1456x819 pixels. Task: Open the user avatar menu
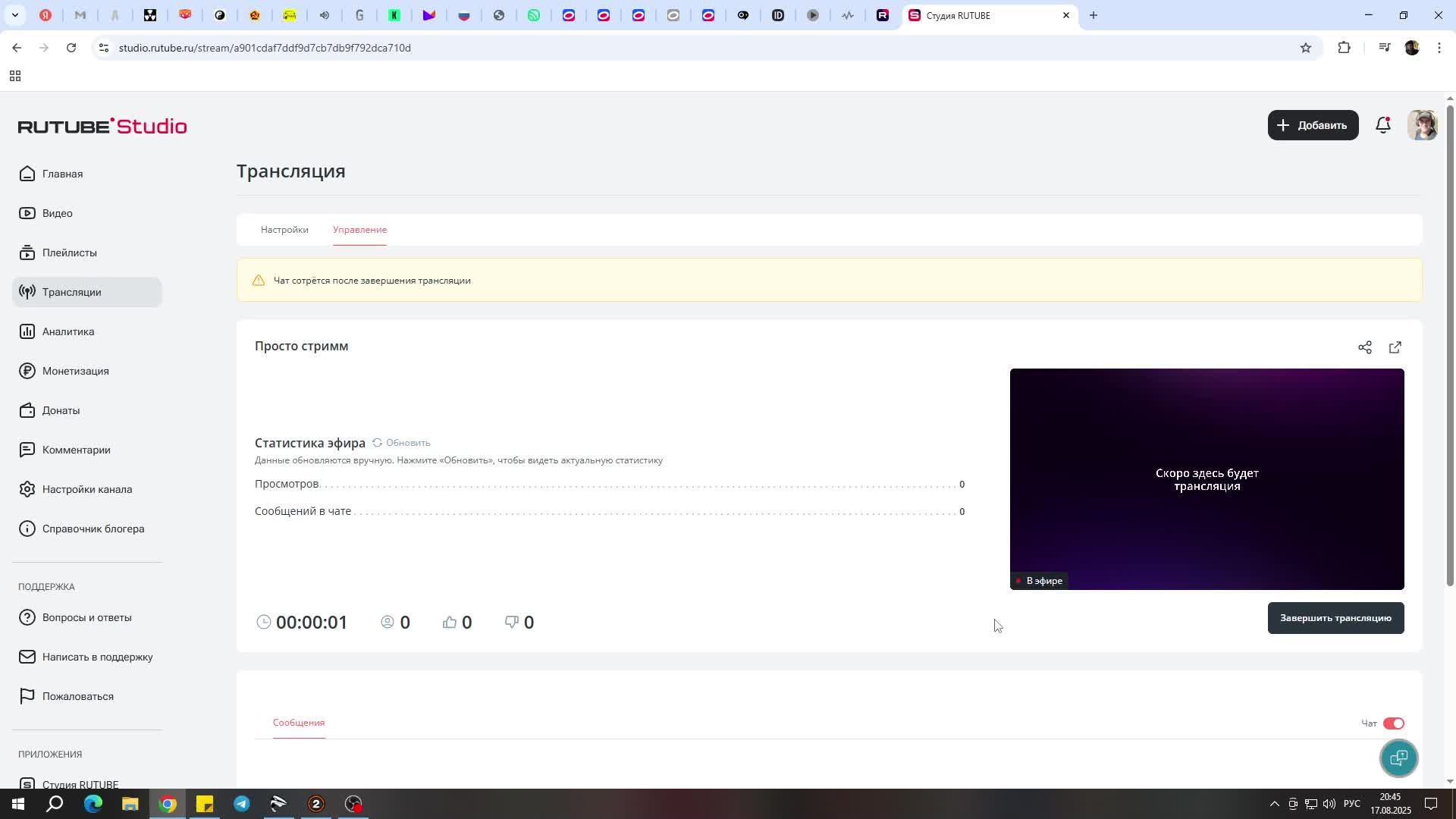coord(1422,125)
